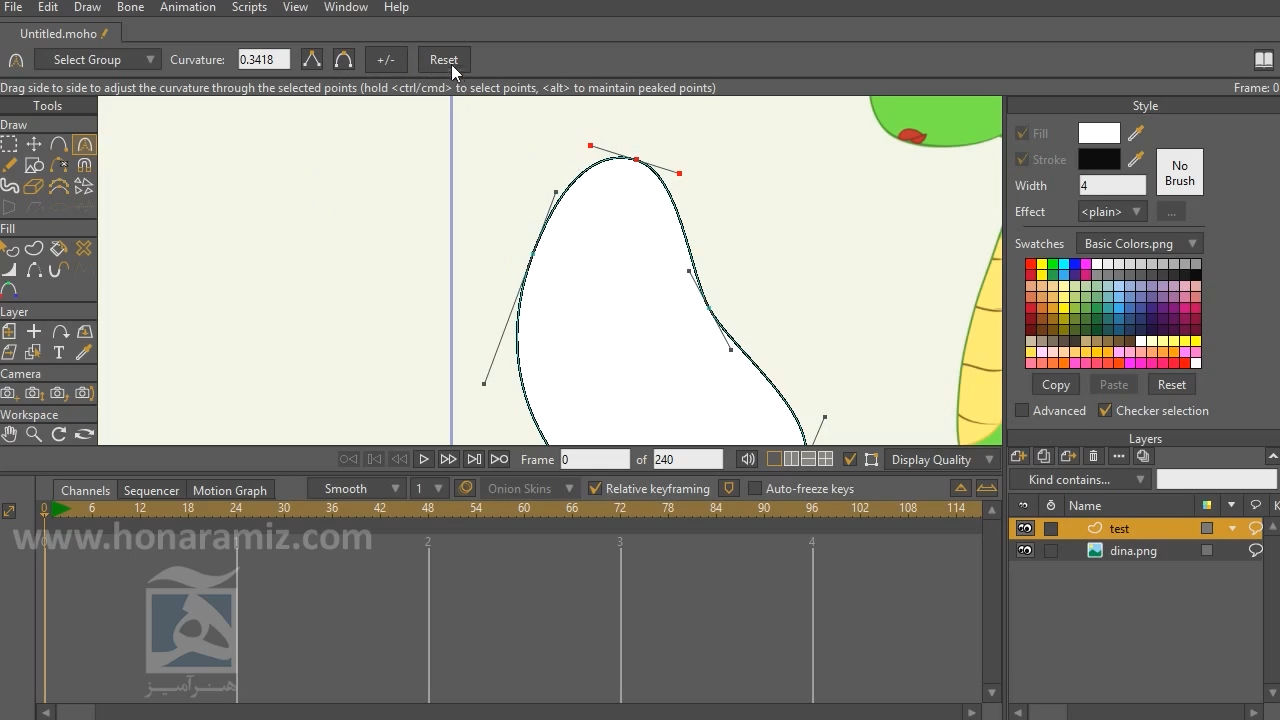The height and width of the screenshot is (720, 1280).
Task: Open the Effect plain dropdown
Action: [x=1112, y=212]
